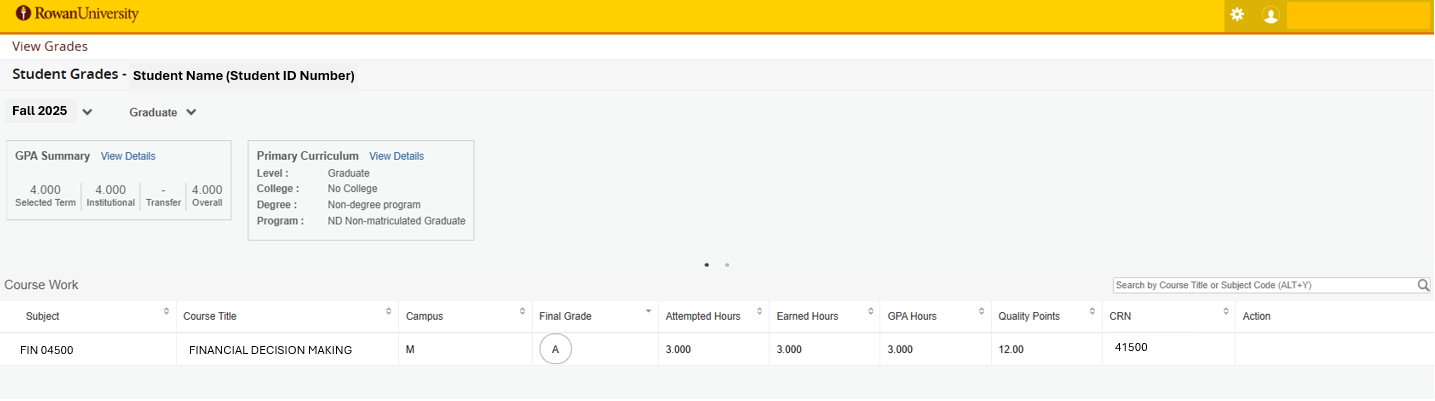
Task: Click the Attempted Hours column header
Action: (703, 316)
